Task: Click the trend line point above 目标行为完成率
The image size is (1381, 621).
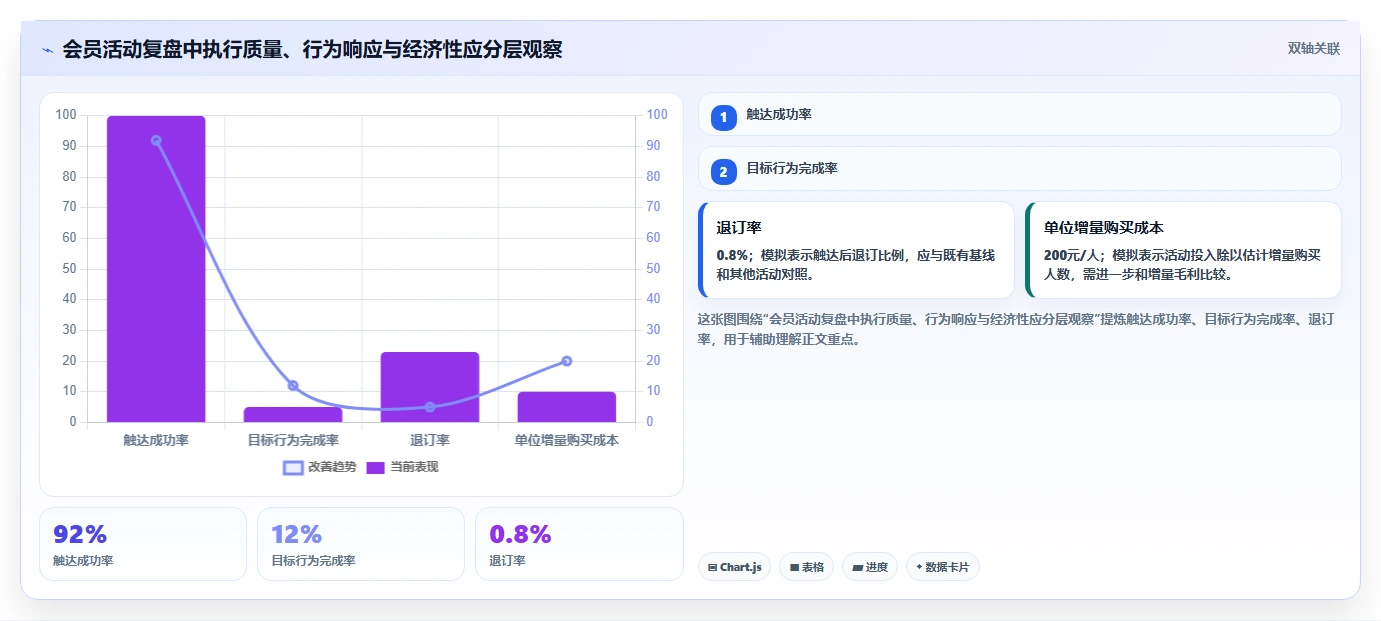Action: click(293, 385)
